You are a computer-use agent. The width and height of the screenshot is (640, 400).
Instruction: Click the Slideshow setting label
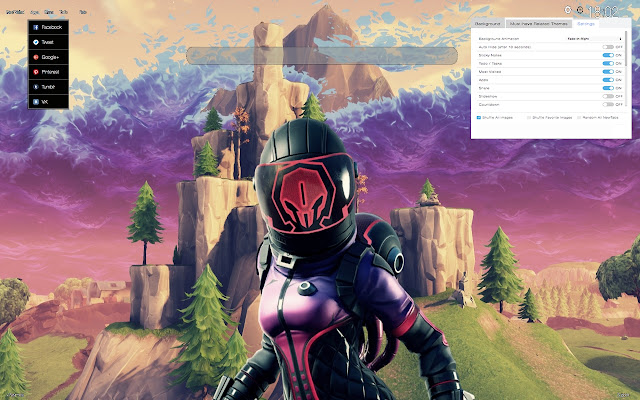488,96
